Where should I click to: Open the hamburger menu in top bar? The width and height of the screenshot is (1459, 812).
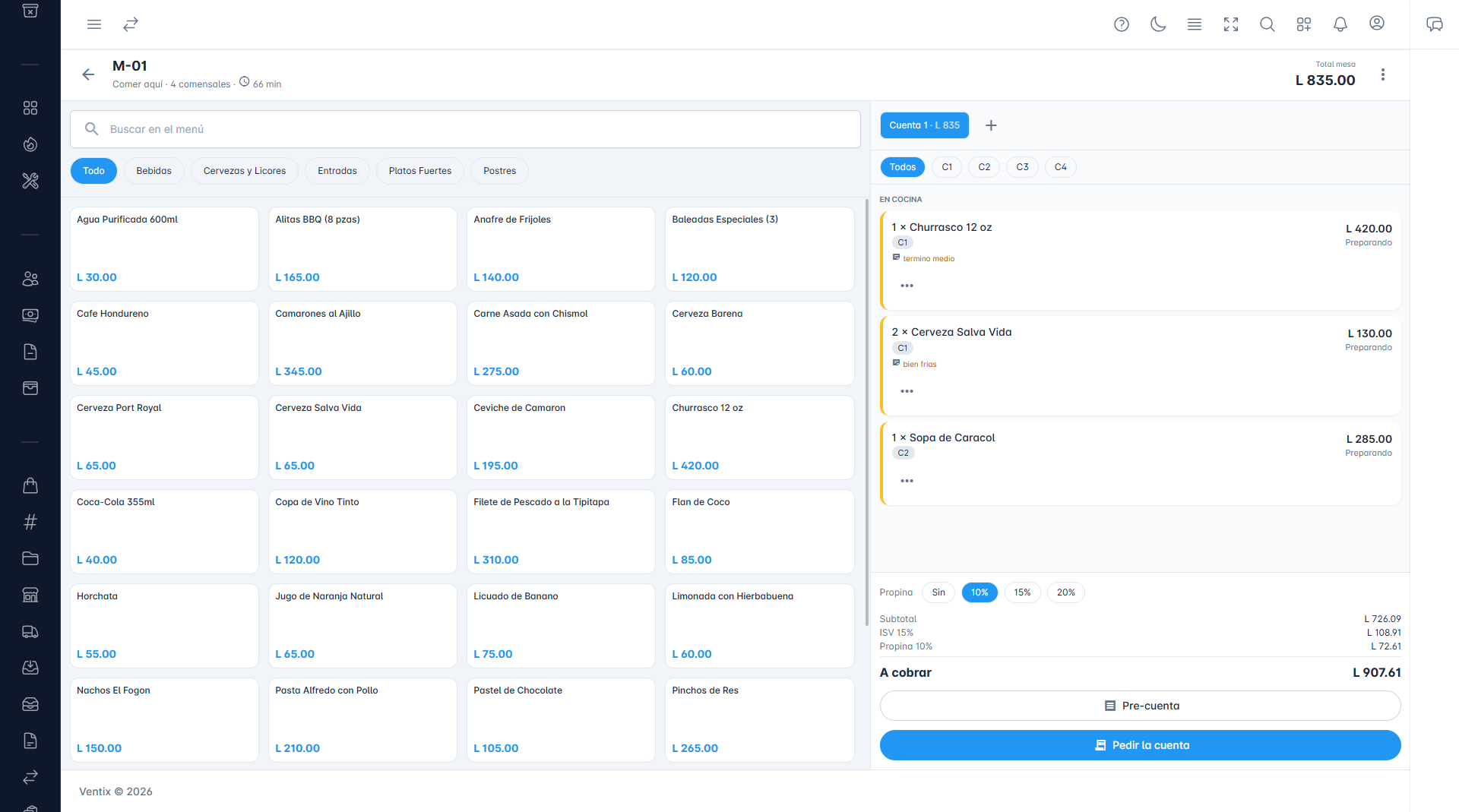(x=94, y=24)
